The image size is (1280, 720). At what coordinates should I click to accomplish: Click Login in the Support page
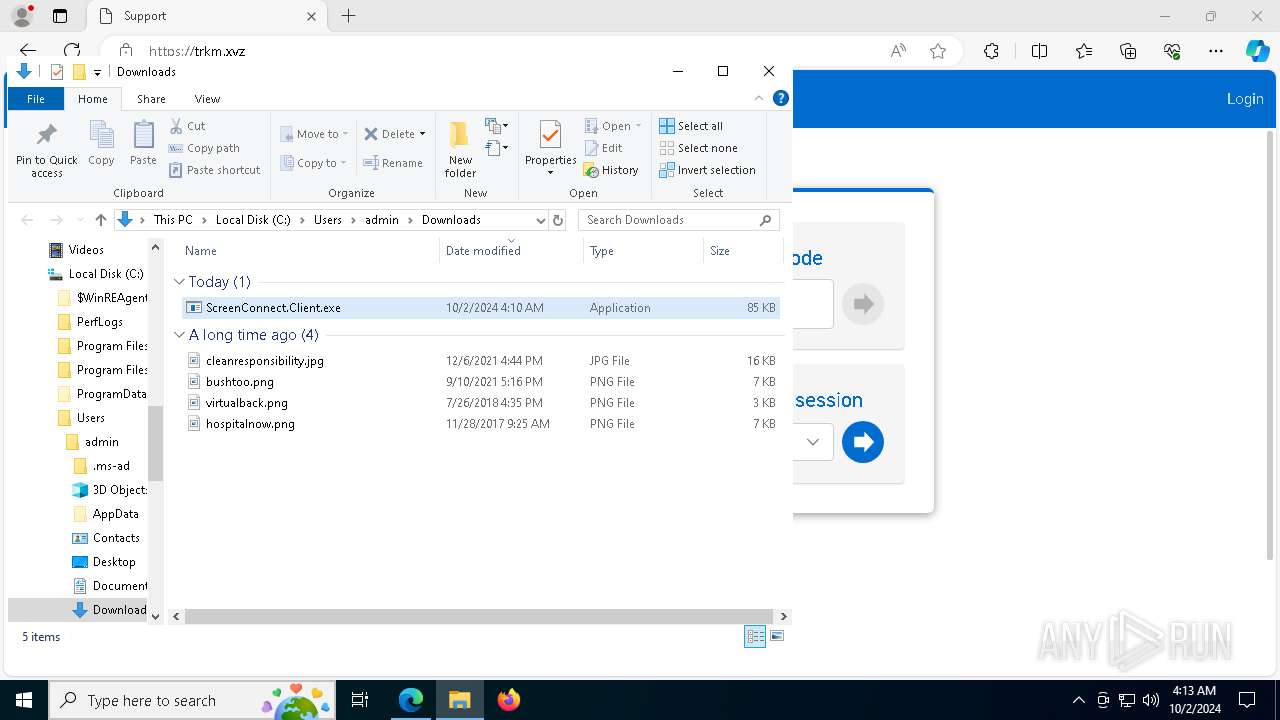(x=1245, y=98)
